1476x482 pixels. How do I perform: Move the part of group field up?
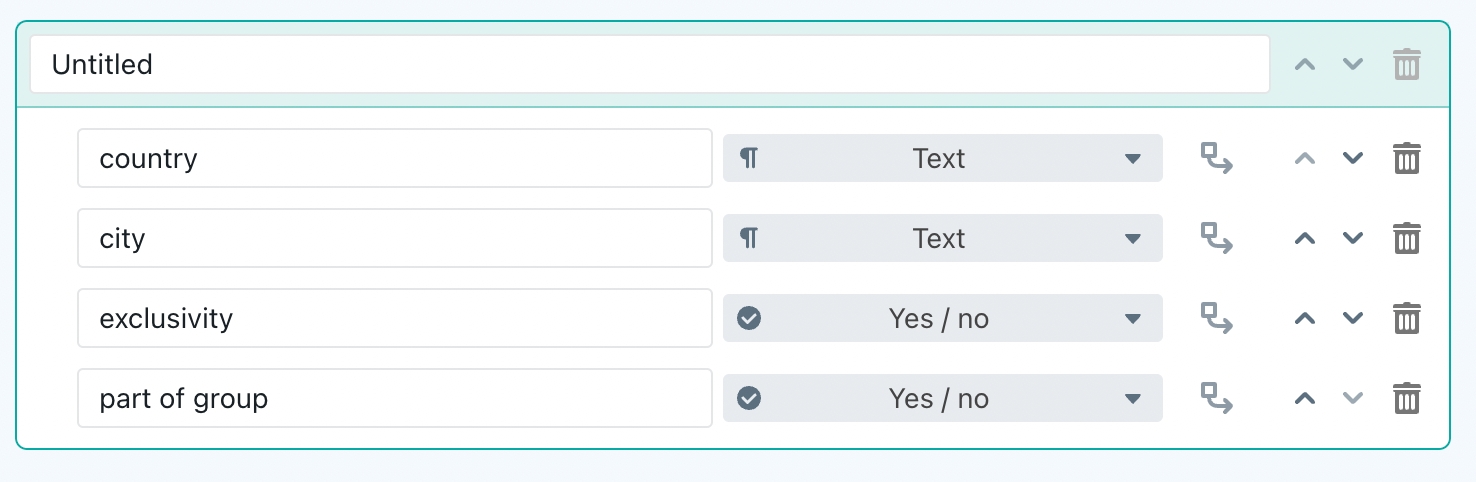[1304, 398]
